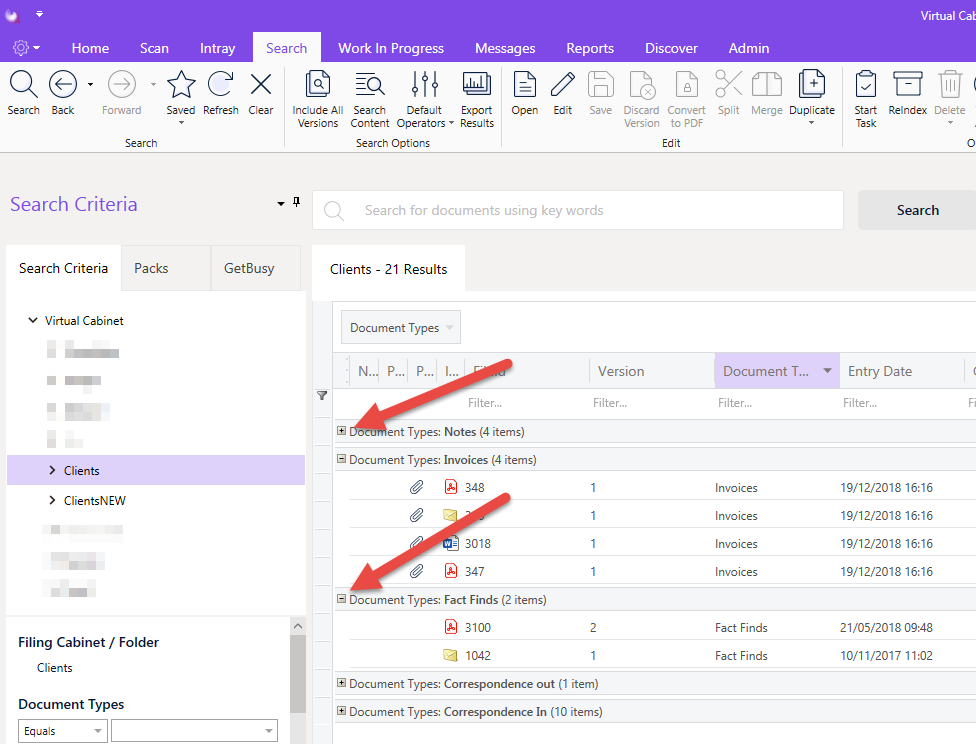The width and height of the screenshot is (976, 744).
Task: Click the large Search button
Action: point(917,210)
